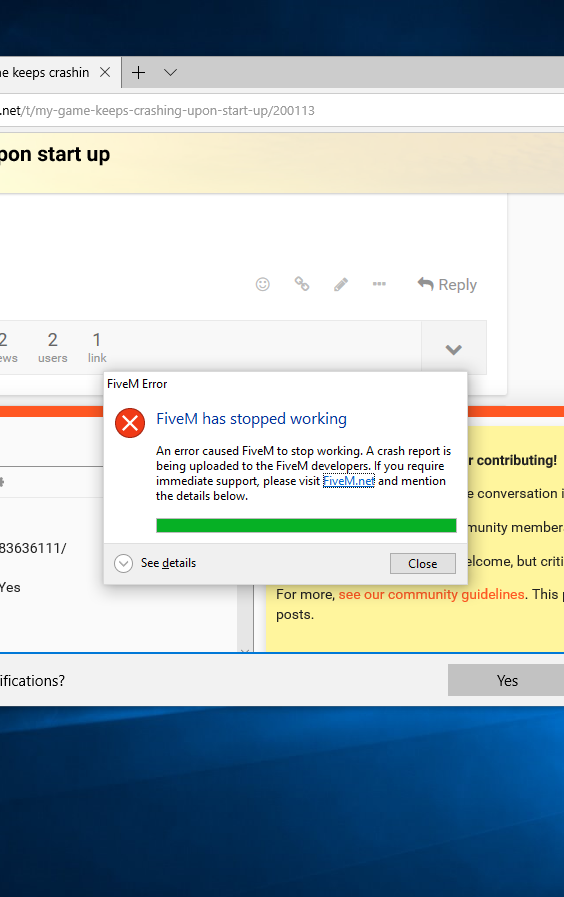Screen dimensions: 564x897
Task: Show more post actions ellipsis
Action: coord(379,284)
